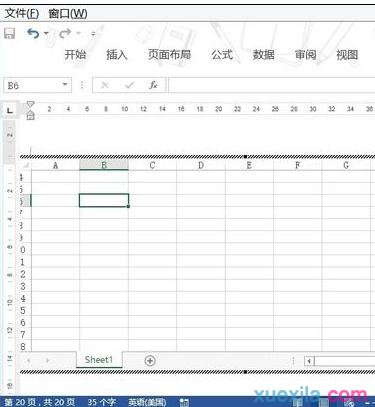Click the page count 第 20 页, 共 20 页
Viewport: 375px width, 407px height.
[40, 402]
